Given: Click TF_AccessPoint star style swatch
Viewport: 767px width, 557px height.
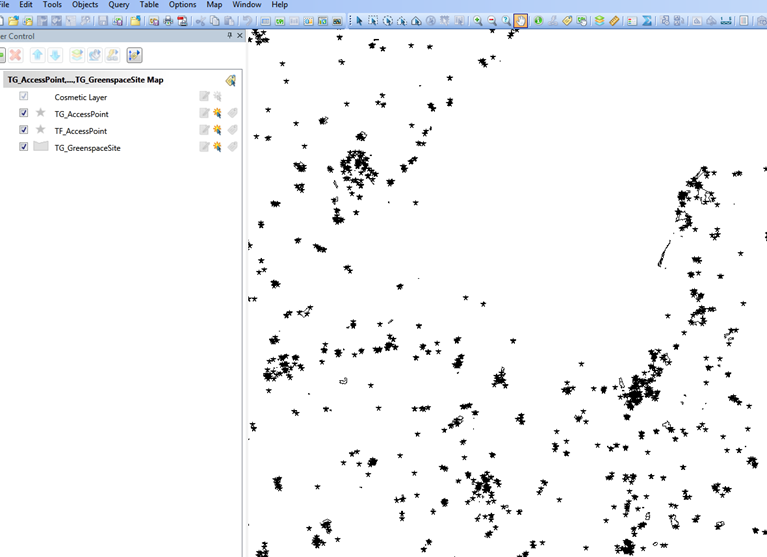Looking at the screenshot, I should coord(41,130).
